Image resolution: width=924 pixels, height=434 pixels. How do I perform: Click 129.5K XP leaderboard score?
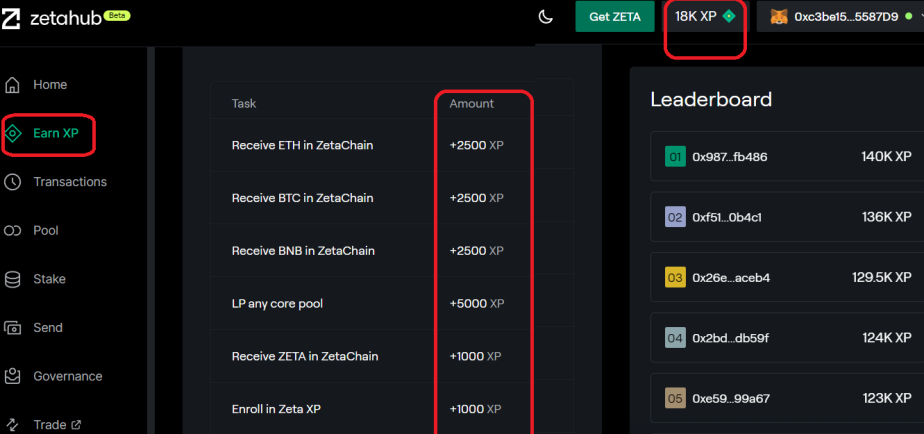882,277
